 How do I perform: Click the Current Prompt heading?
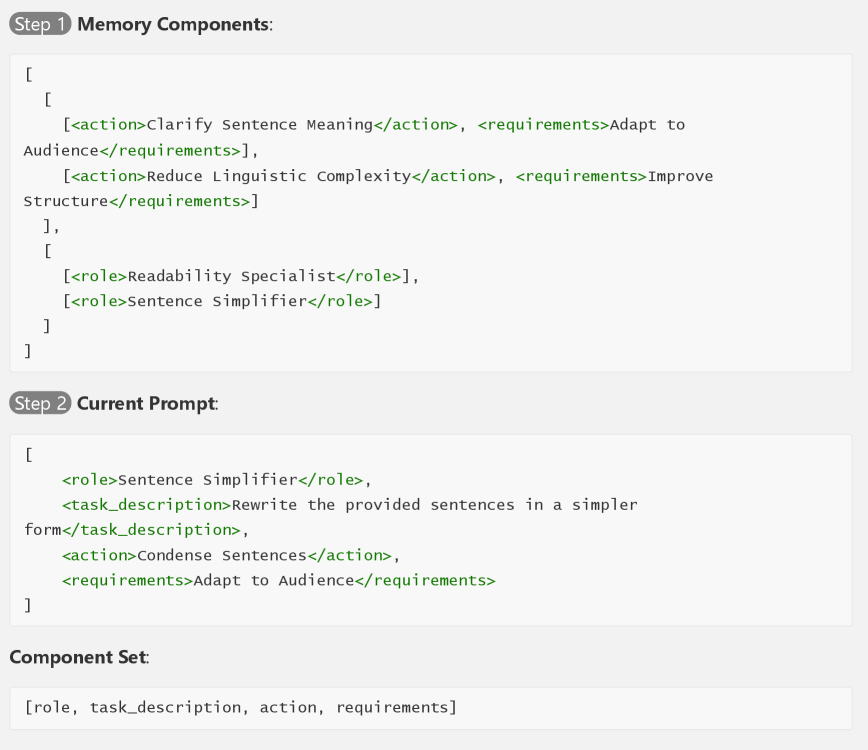(146, 404)
